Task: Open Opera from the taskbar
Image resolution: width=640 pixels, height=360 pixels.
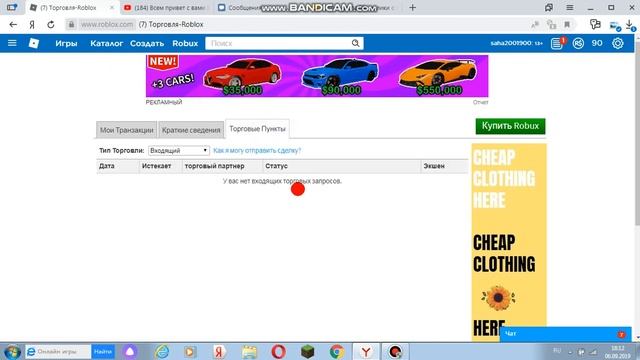Action: (x=278, y=351)
